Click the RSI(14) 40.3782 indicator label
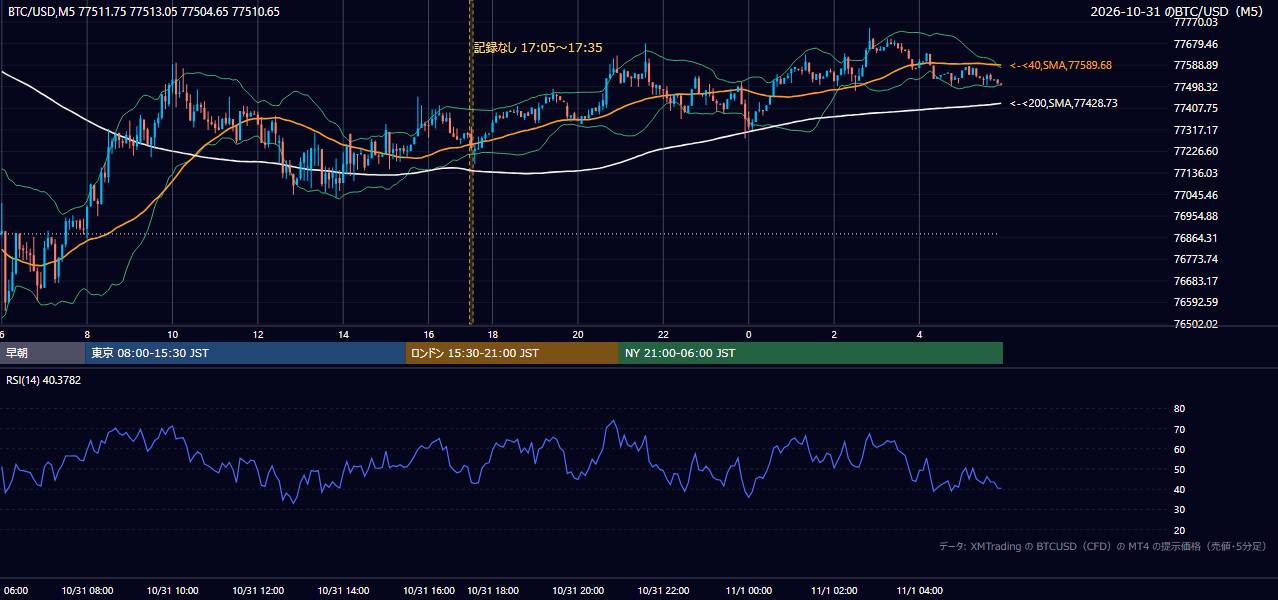The width and height of the screenshot is (1278, 600). coord(45,380)
